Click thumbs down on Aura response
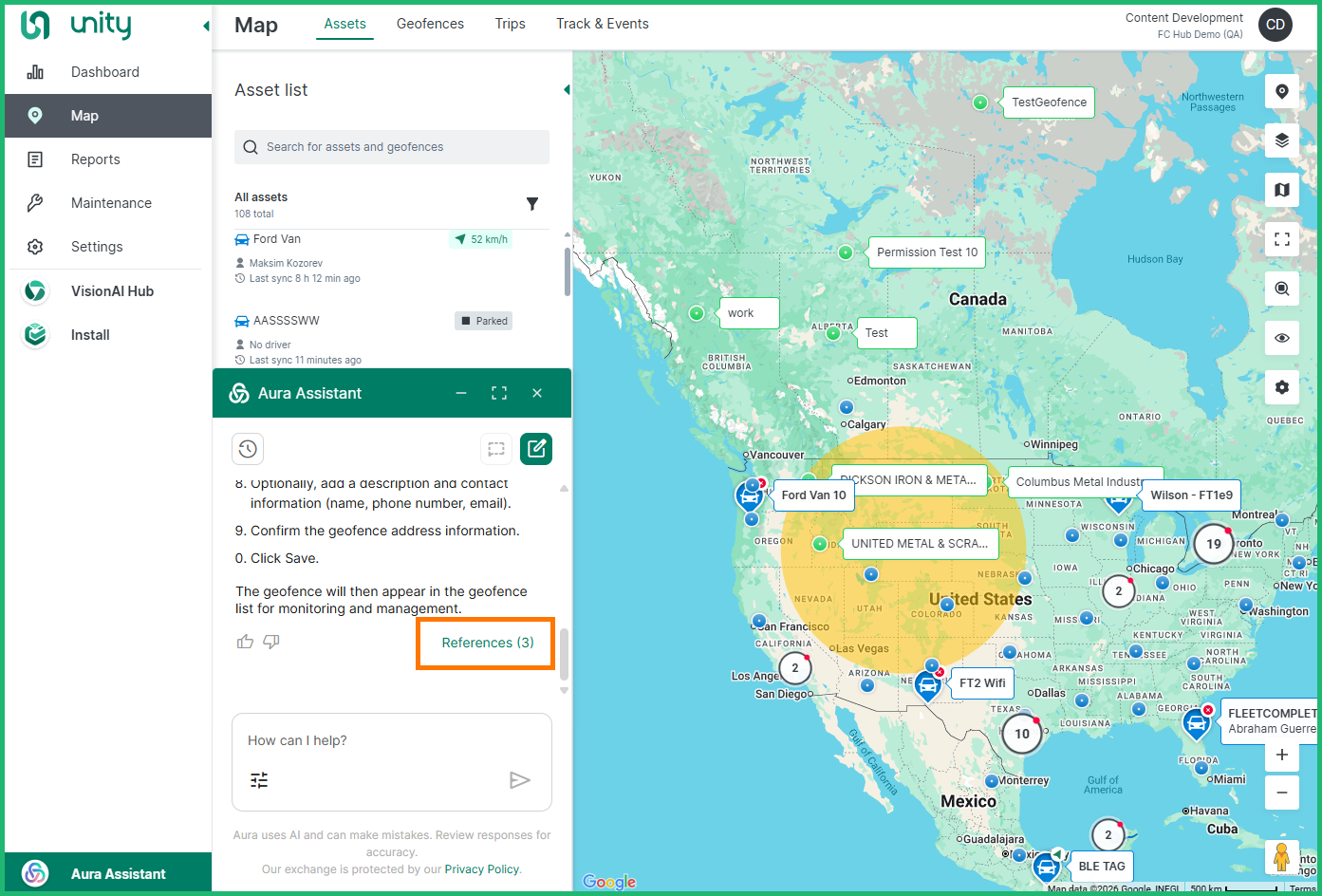 (271, 642)
